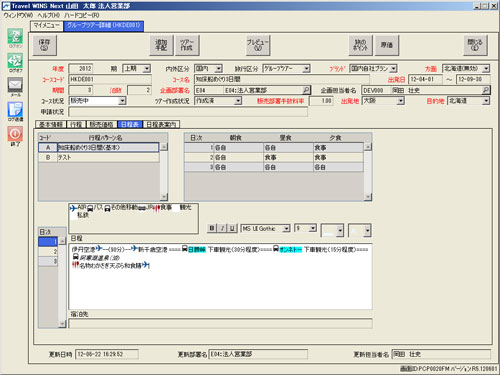Open the 方面 dropdown showing 北海道
500x375 pixels.
tap(486, 69)
